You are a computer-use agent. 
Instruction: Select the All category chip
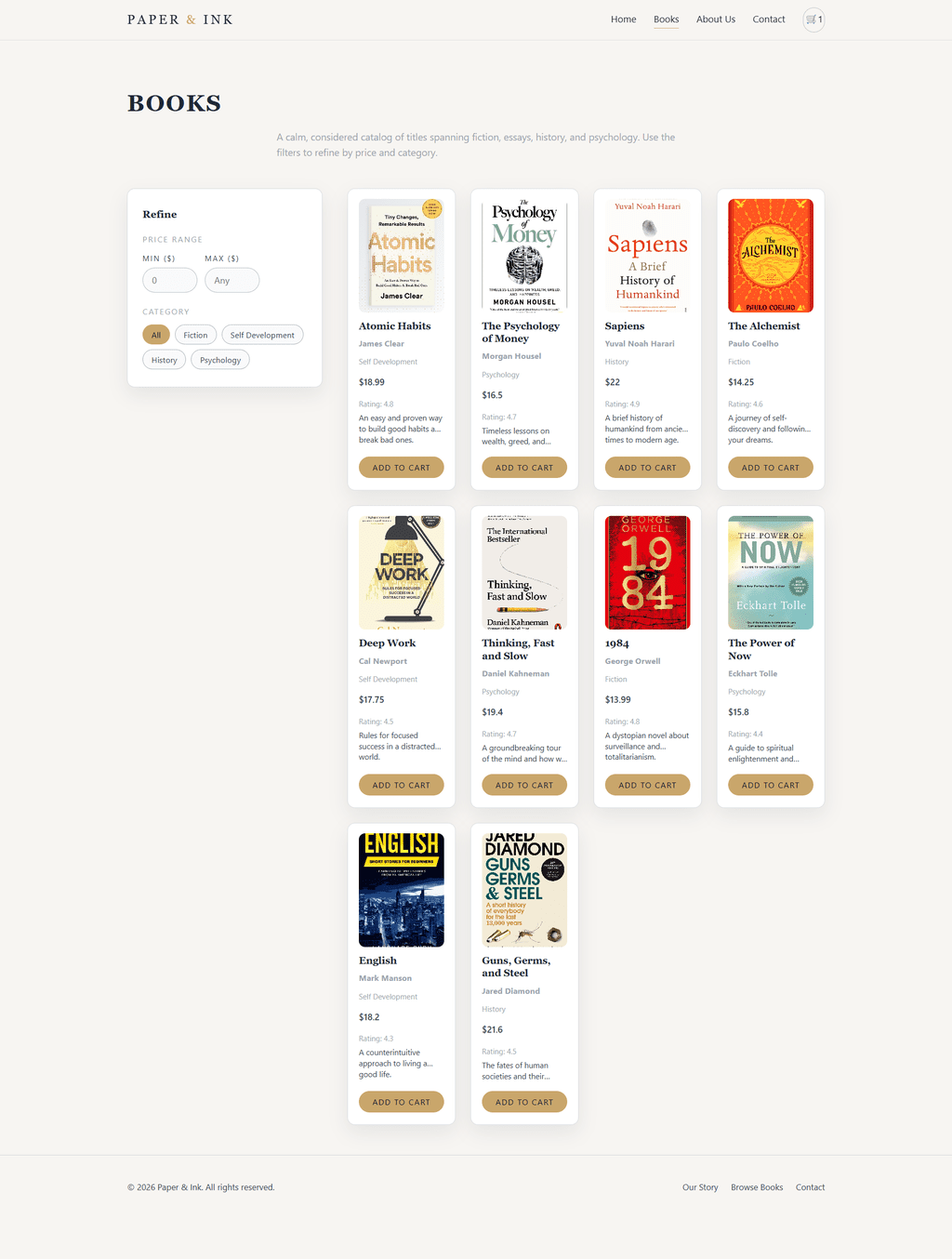coord(156,335)
